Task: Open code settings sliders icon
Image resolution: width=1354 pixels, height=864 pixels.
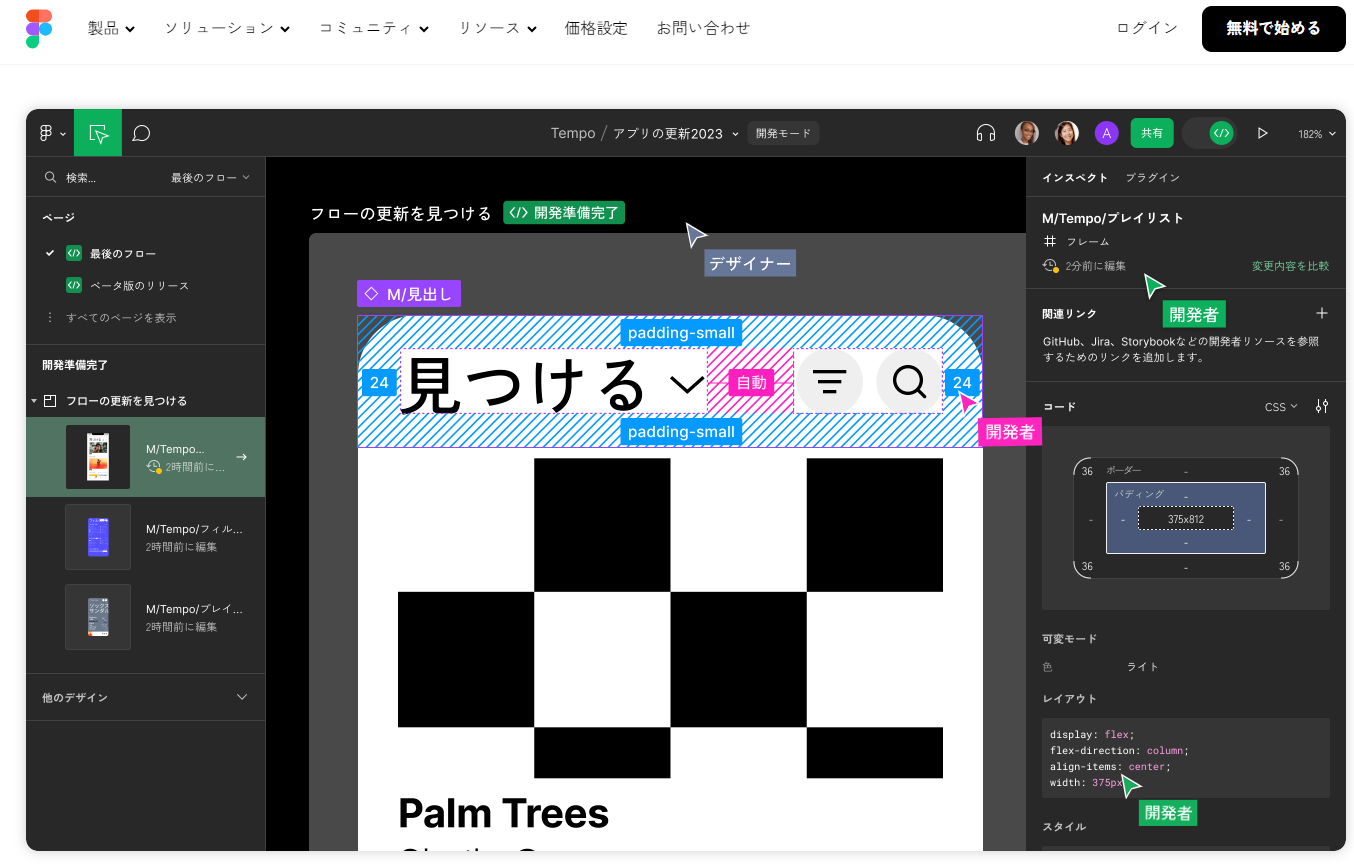Action: pos(1322,406)
